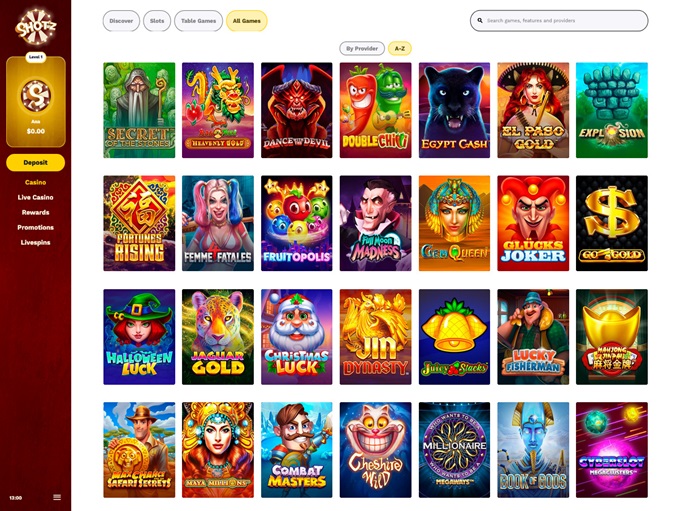The image size is (680, 511).
Task: Click the Shotz casino logo
Action: [36, 27]
